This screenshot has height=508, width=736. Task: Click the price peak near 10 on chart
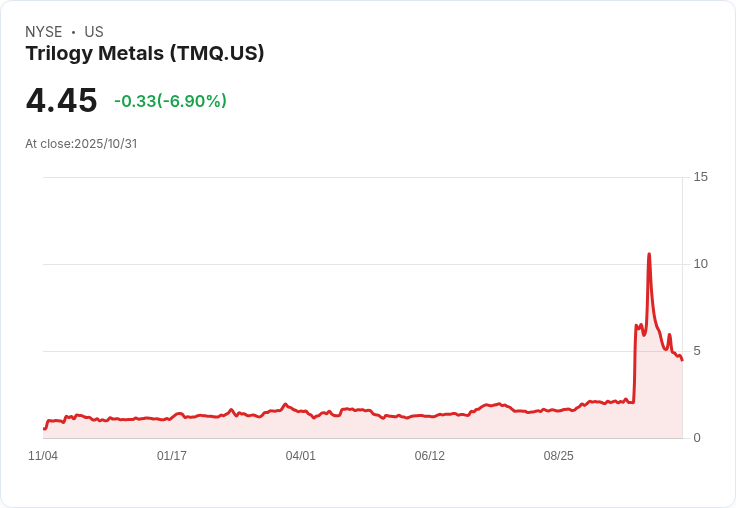[649, 254]
